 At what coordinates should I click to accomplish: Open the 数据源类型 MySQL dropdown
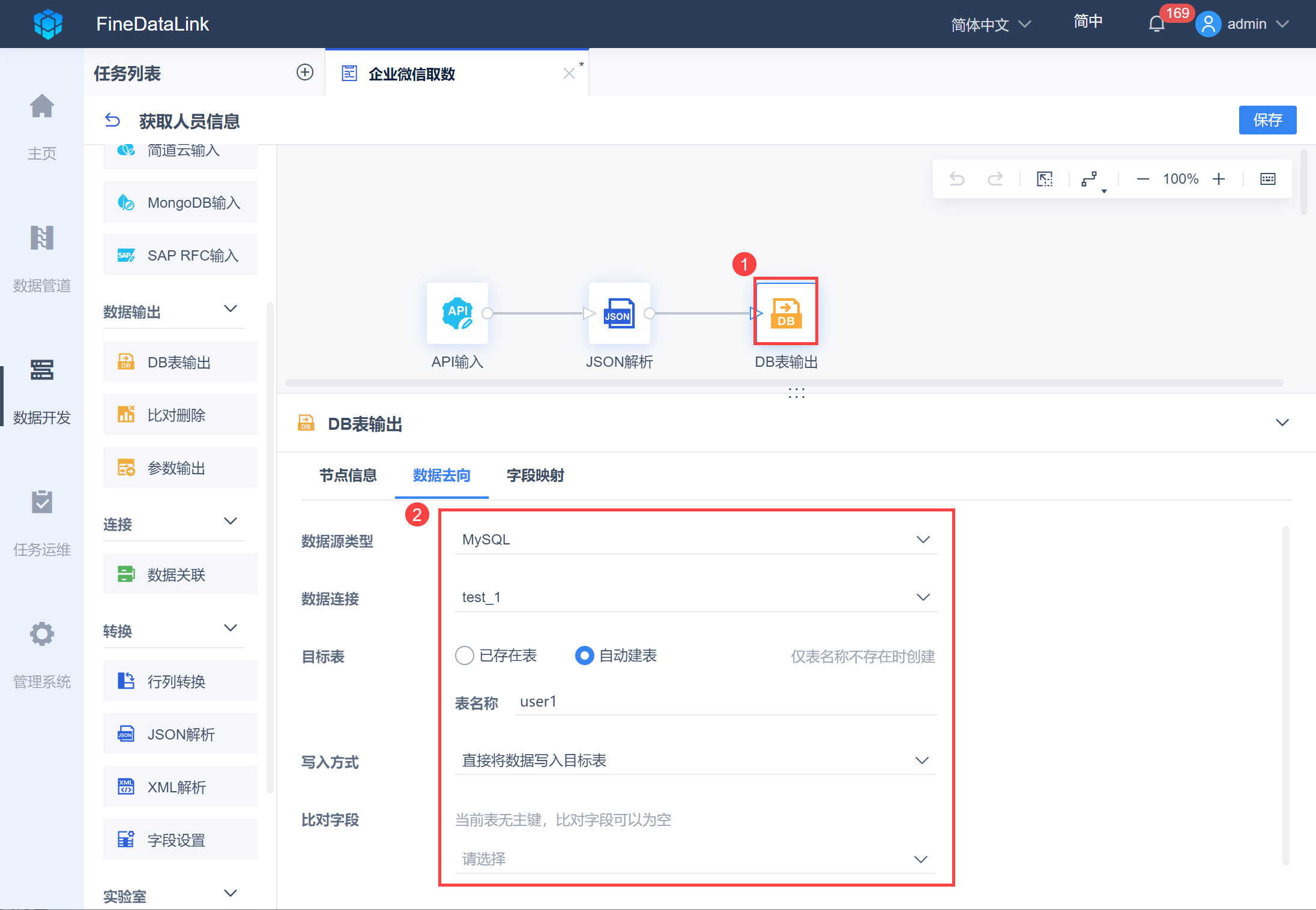[x=695, y=540]
